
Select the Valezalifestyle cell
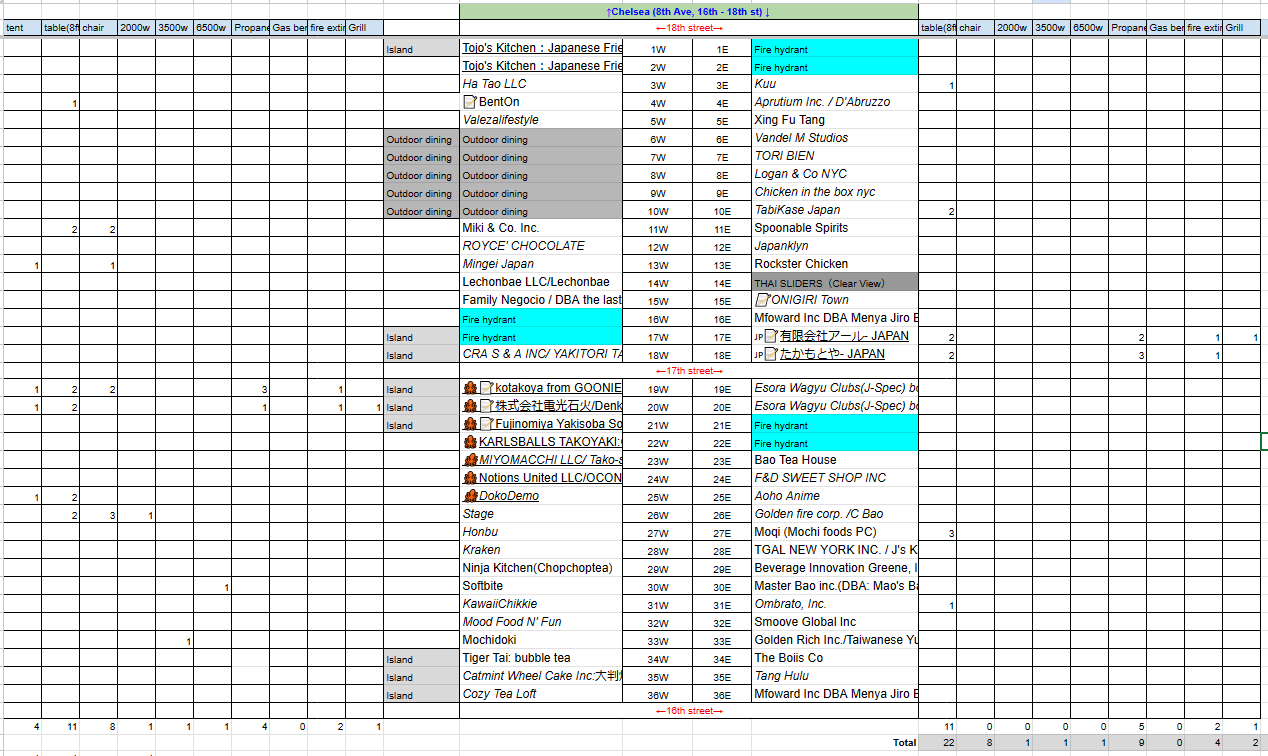(541, 120)
